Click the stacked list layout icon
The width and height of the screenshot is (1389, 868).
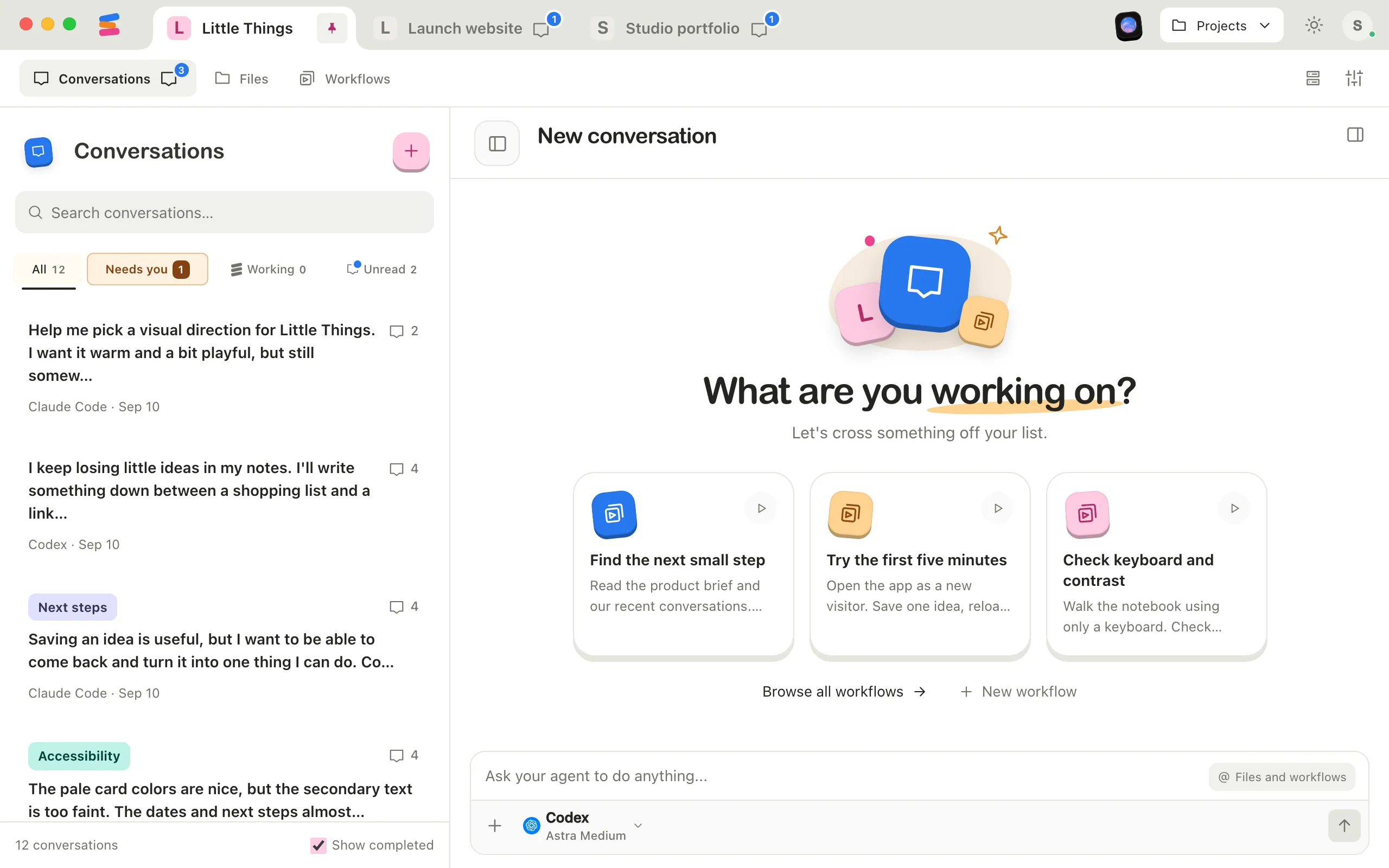(1312, 78)
